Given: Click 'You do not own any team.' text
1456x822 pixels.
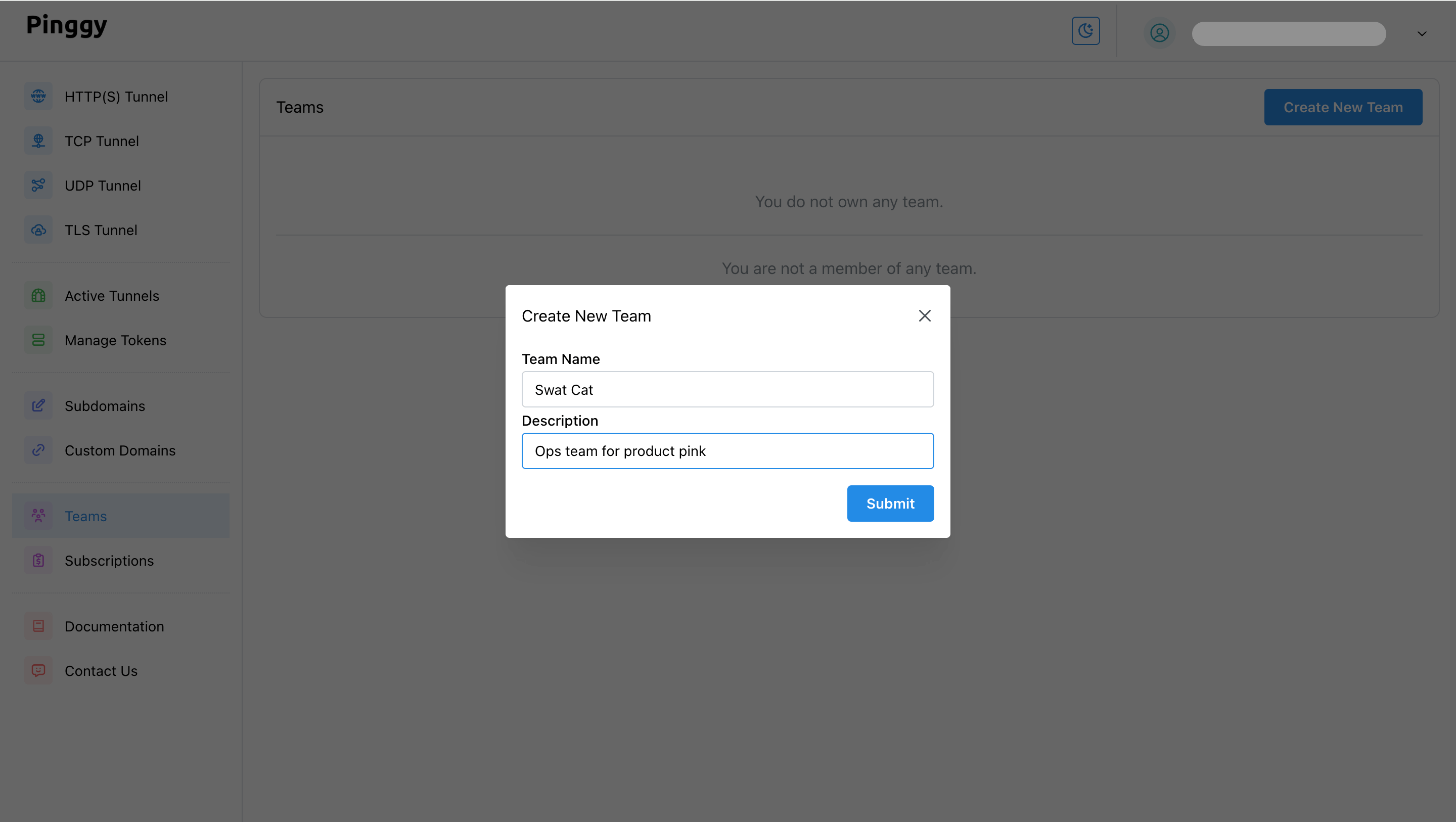Looking at the screenshot, I should (x=849, y=202).
